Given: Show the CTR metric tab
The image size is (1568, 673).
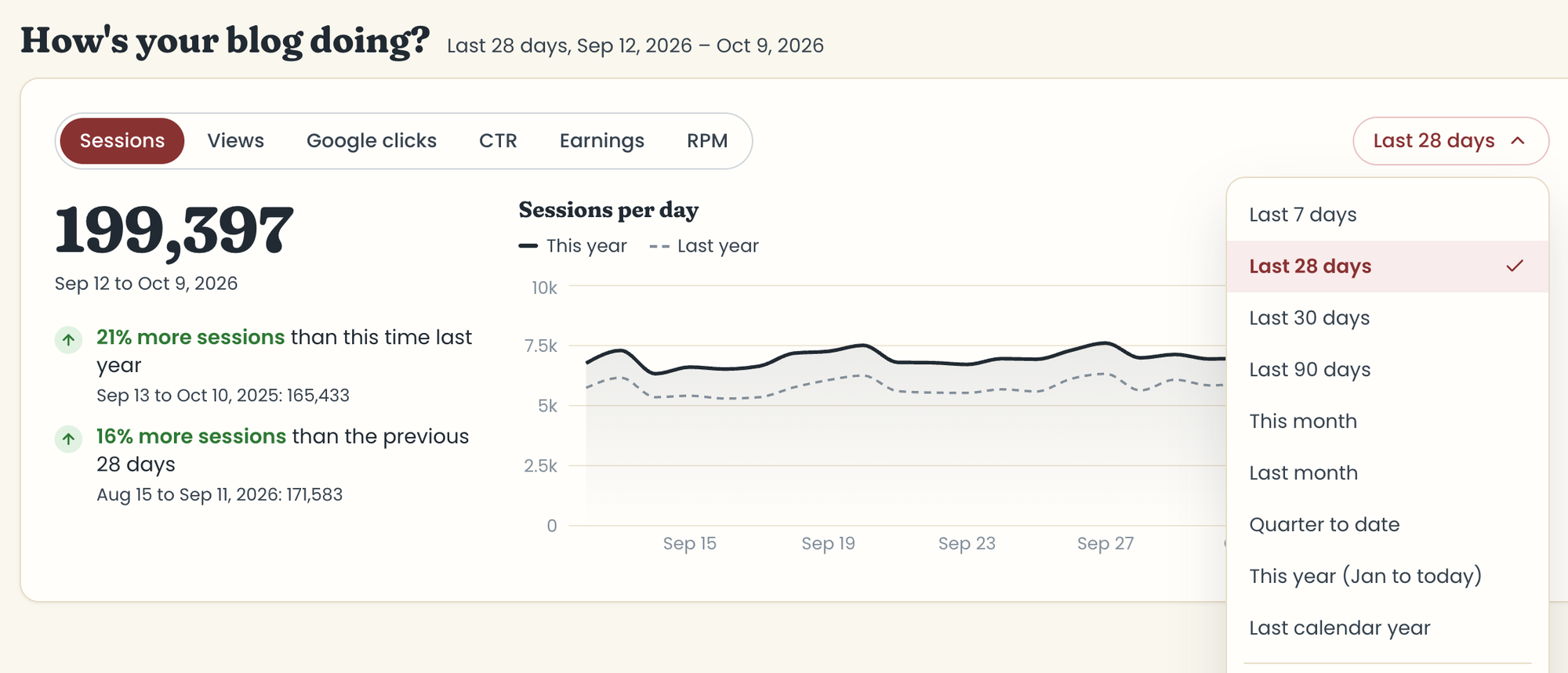Looking at the screenshot, I should (498, 141).
